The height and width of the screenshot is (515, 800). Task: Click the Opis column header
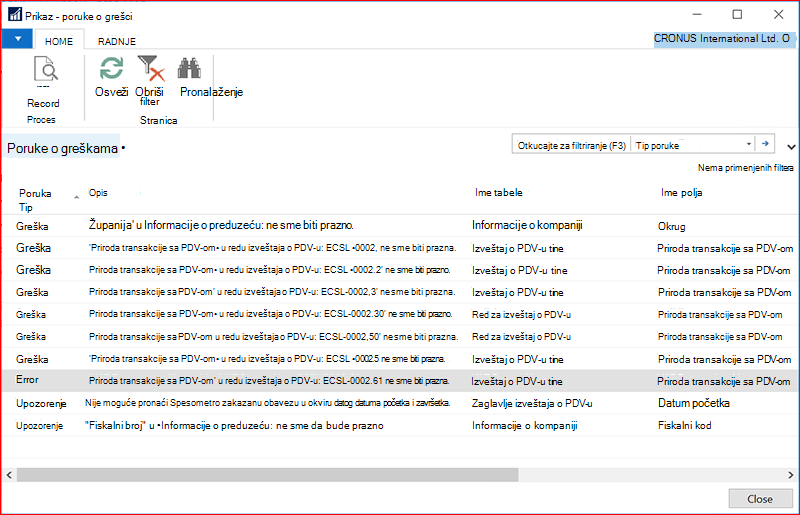click(98, 192)
